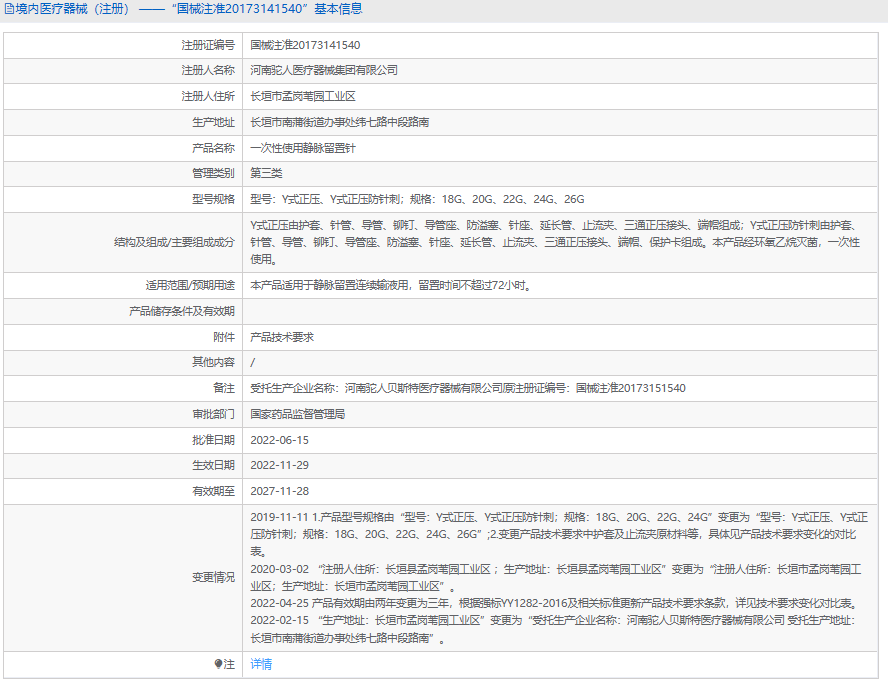Click the 产品储存条件及有效期 label
The width and height of the screenshot is (888, 687).
tap(182, 311)
